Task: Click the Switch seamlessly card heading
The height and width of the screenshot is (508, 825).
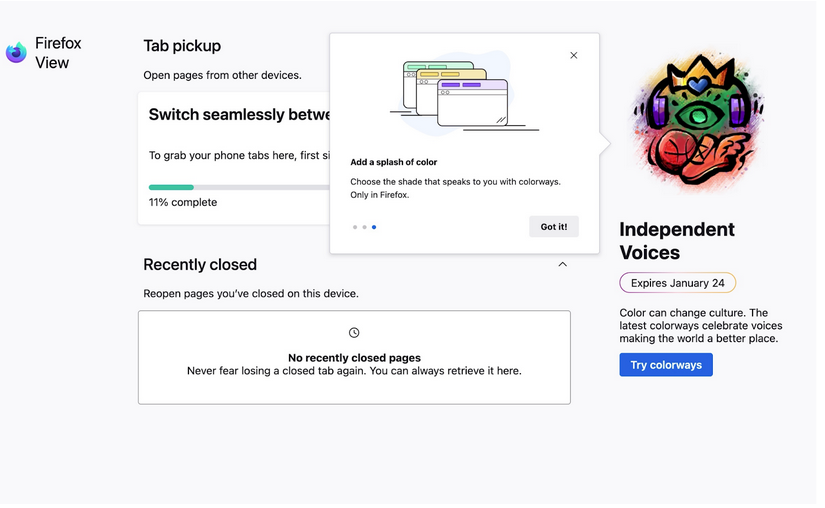Action: tap(239, 115)
